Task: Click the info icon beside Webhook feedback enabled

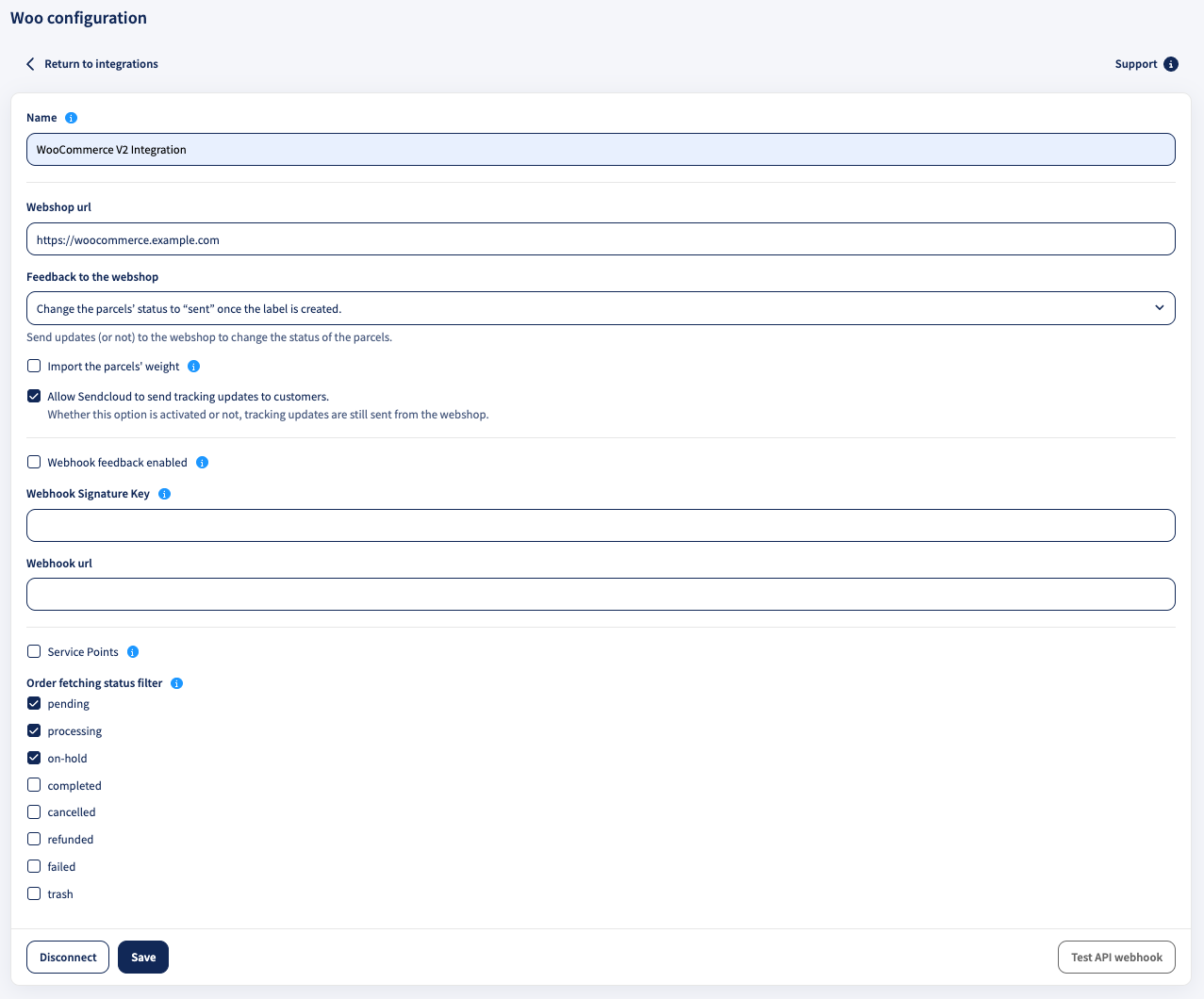Action: [x=202, y=463]
